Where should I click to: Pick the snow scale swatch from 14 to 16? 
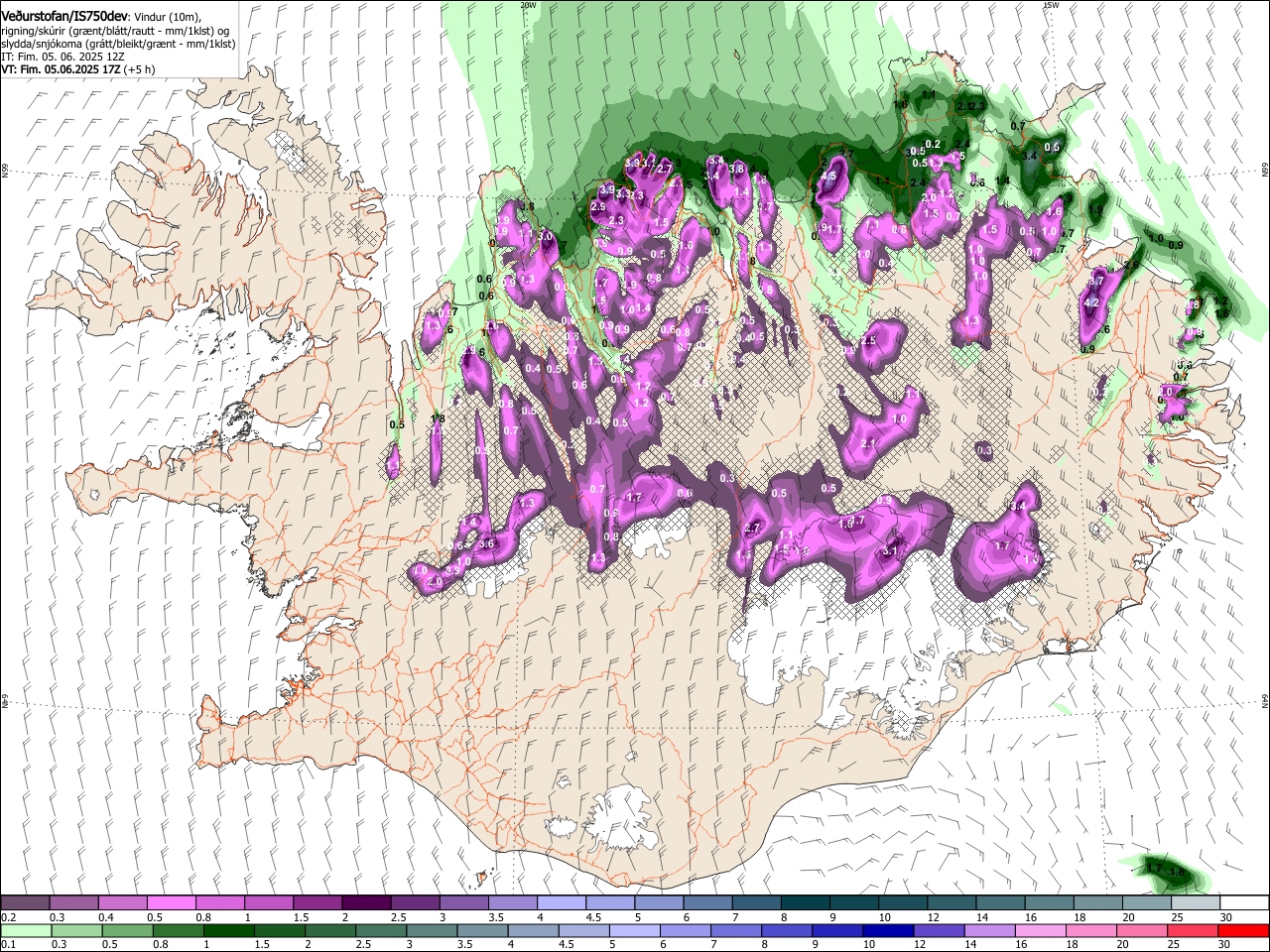tap(1000, 902)
